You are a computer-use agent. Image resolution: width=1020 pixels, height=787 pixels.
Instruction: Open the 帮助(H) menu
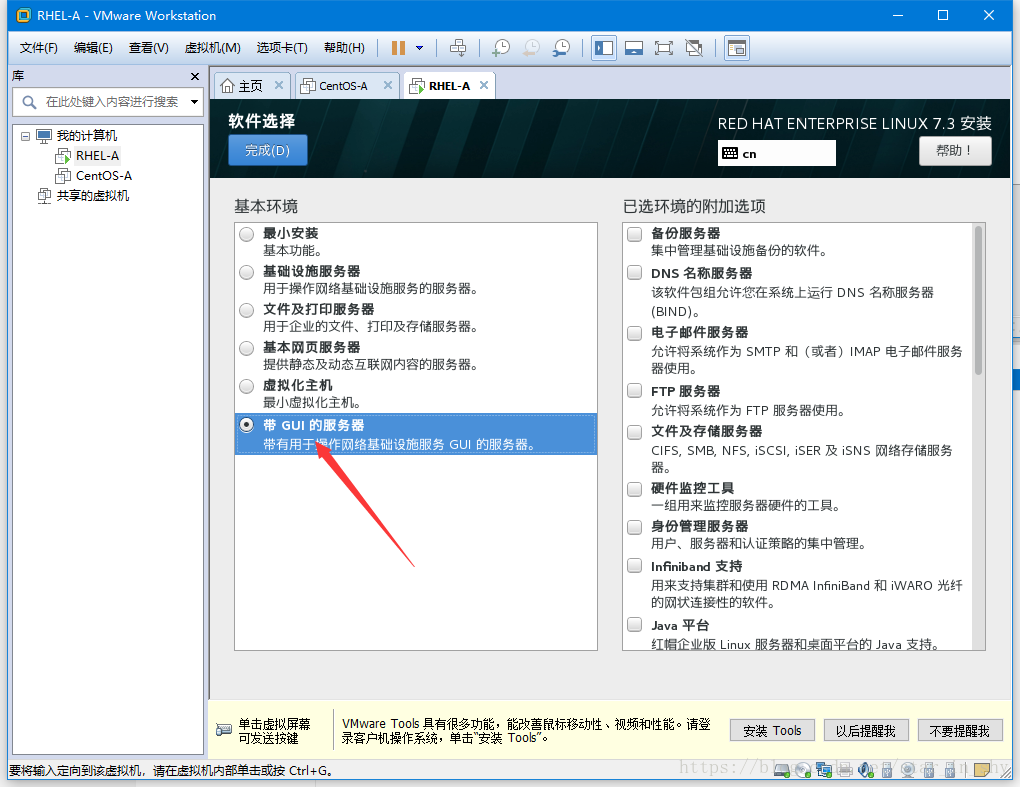344,48
